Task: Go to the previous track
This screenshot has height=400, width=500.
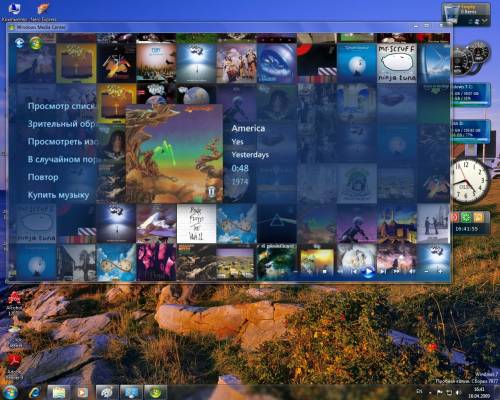Action: [x=355, y=271]
